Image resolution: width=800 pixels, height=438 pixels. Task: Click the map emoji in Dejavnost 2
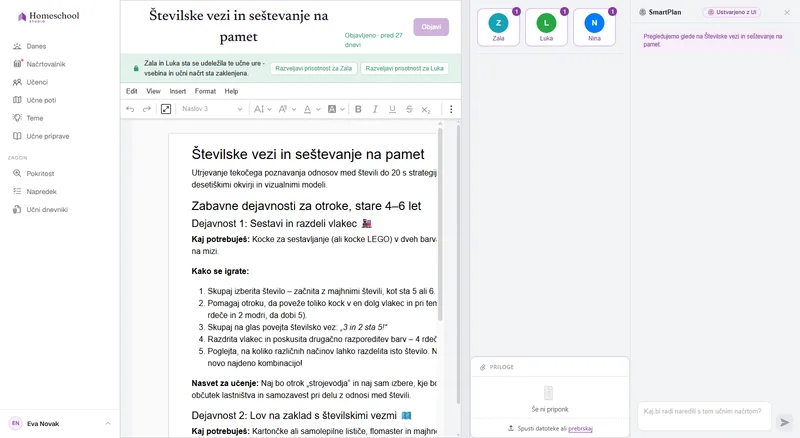[x=406, y=416]
